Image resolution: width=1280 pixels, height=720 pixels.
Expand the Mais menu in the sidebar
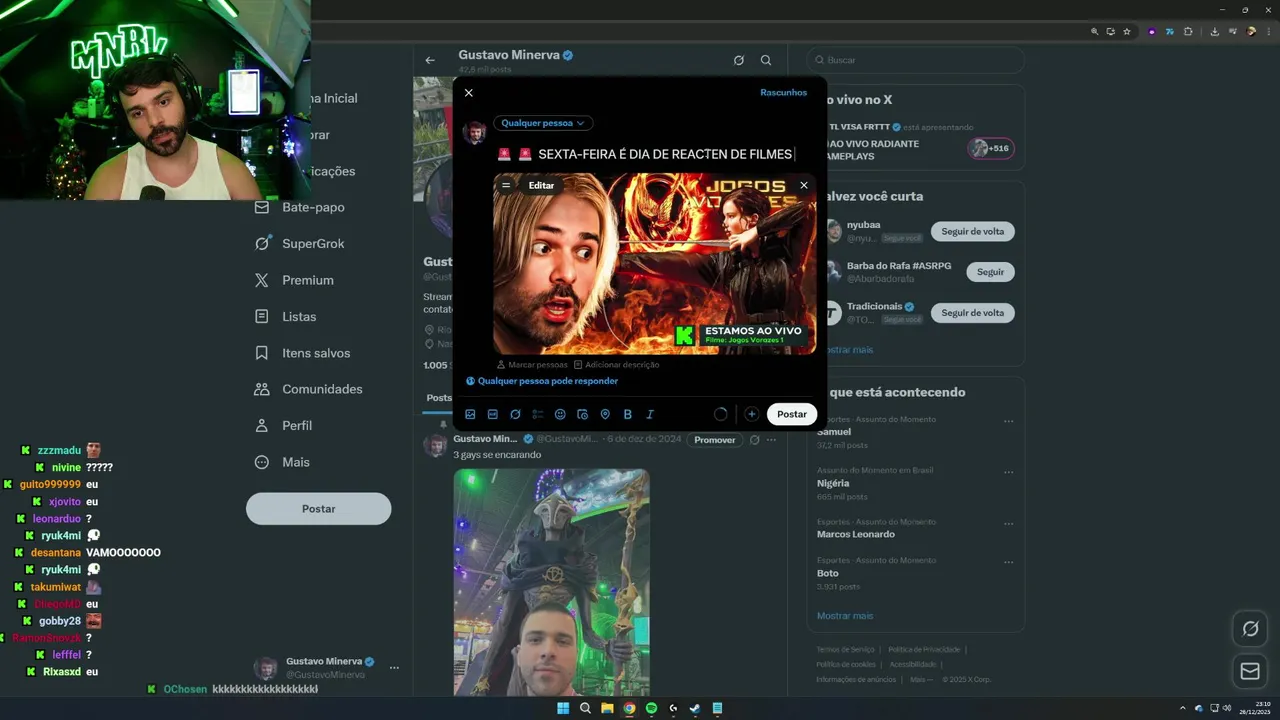(282, 462)
